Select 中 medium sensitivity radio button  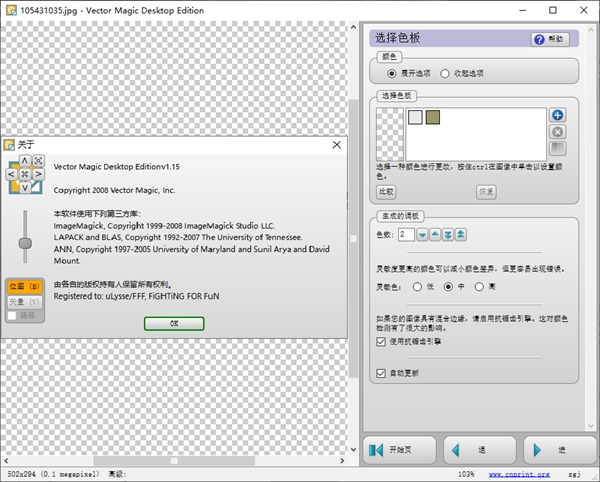tap(448, 287)
